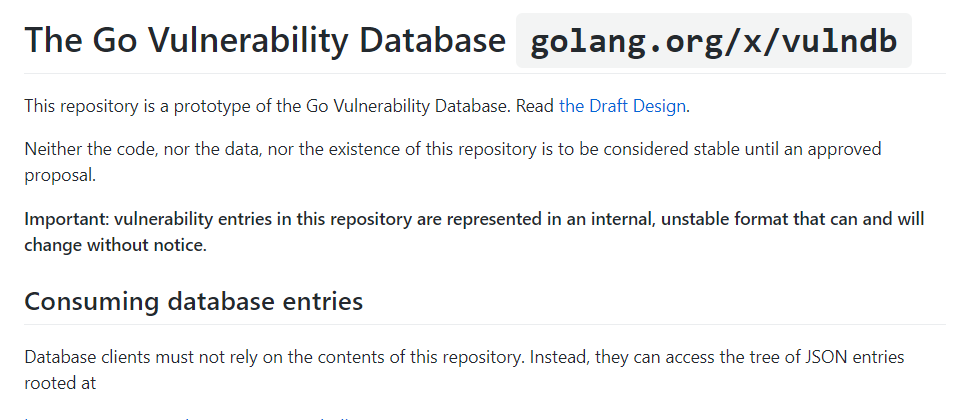Click the divider under Consuming database entries

pyautogui.click(x=485, y=324)
